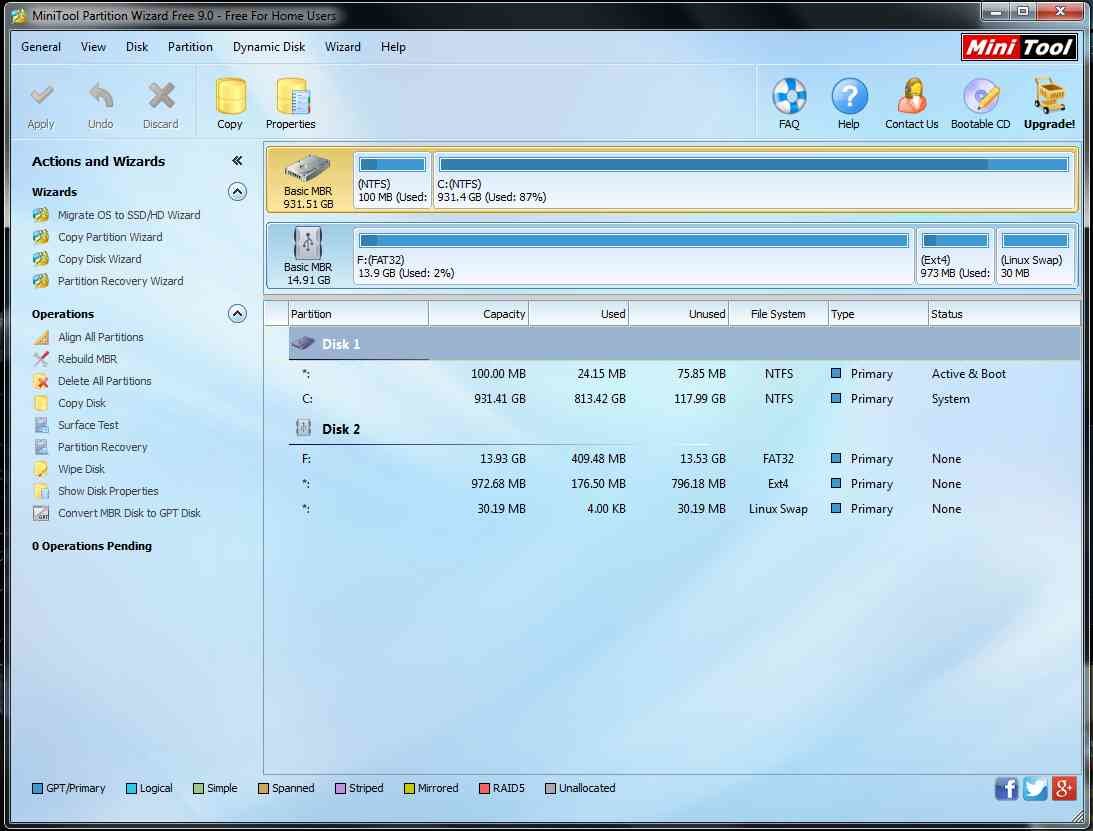Open the General menu

click(41, 47)
